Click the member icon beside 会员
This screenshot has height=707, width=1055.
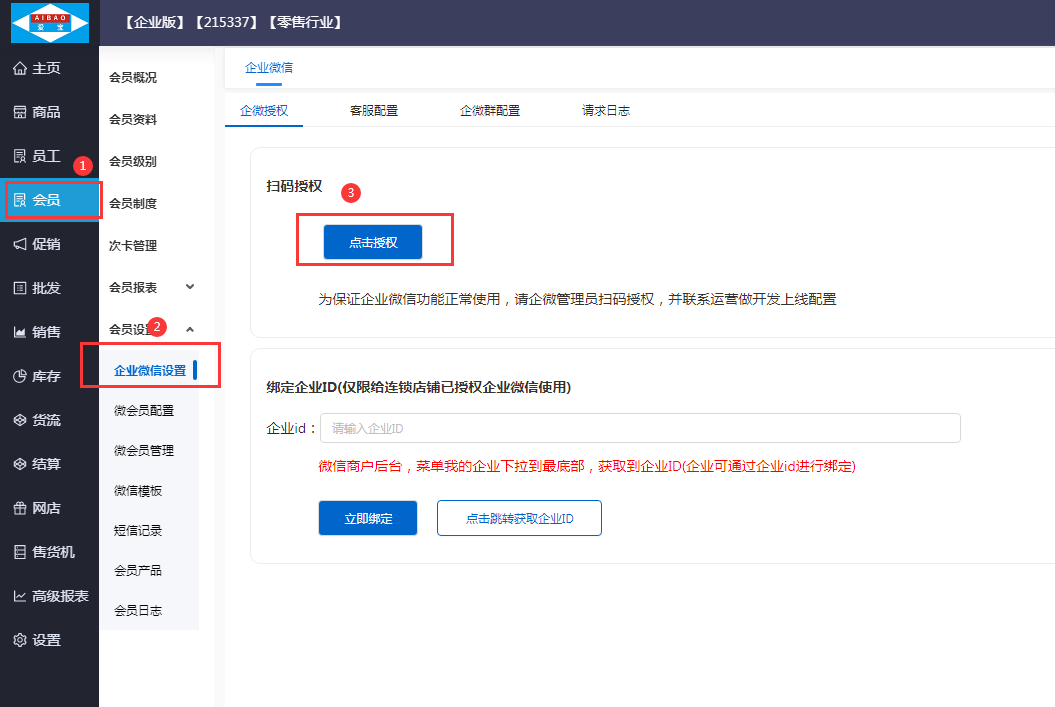point(20,200)
